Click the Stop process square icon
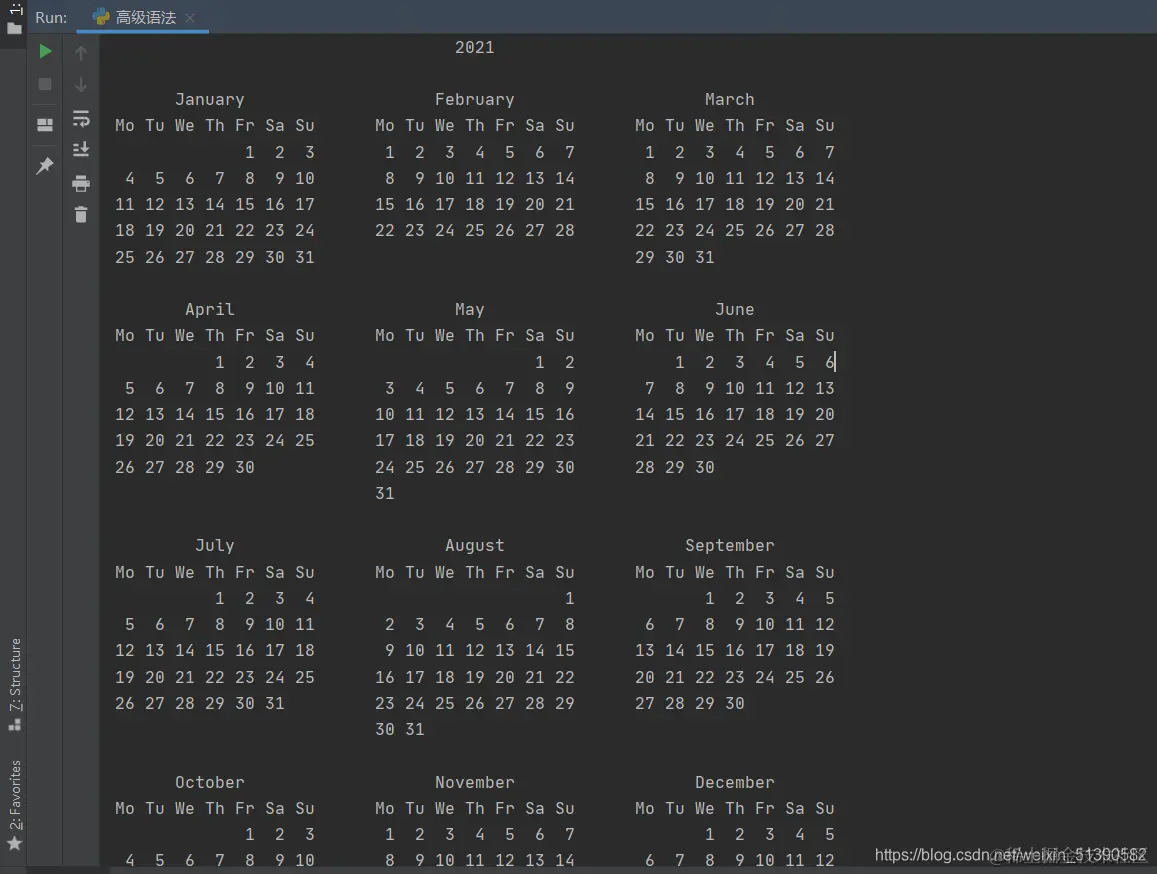 coord(45,84)
